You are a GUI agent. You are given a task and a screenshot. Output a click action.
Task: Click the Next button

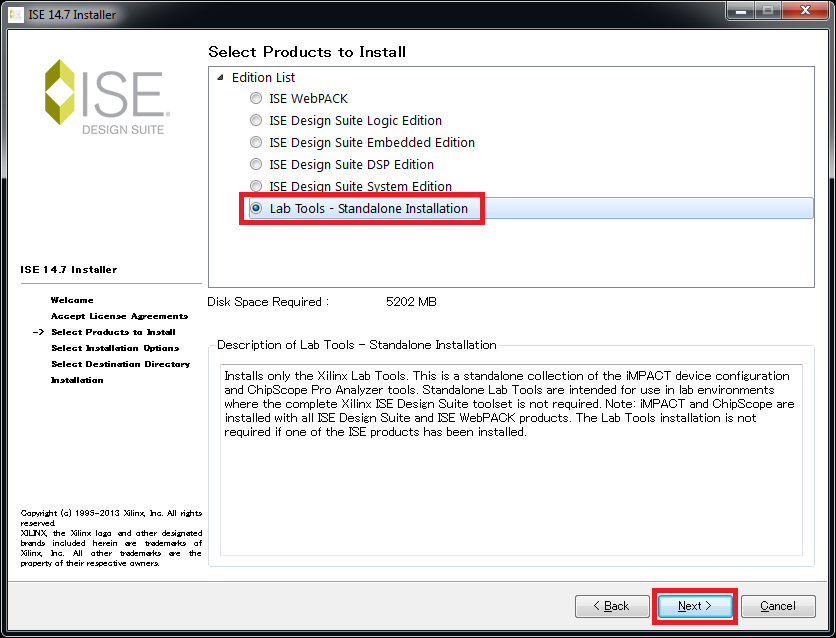pos(695,606)
